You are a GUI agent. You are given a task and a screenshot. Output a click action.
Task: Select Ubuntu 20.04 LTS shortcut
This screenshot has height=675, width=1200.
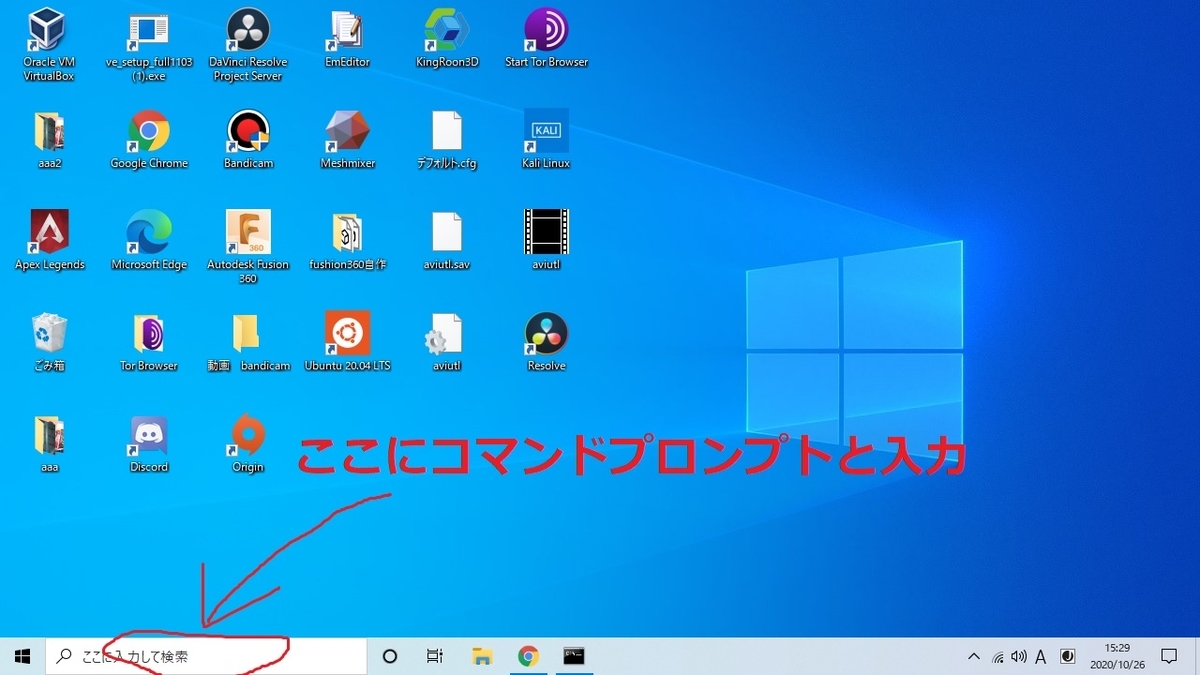coord(347,343)
